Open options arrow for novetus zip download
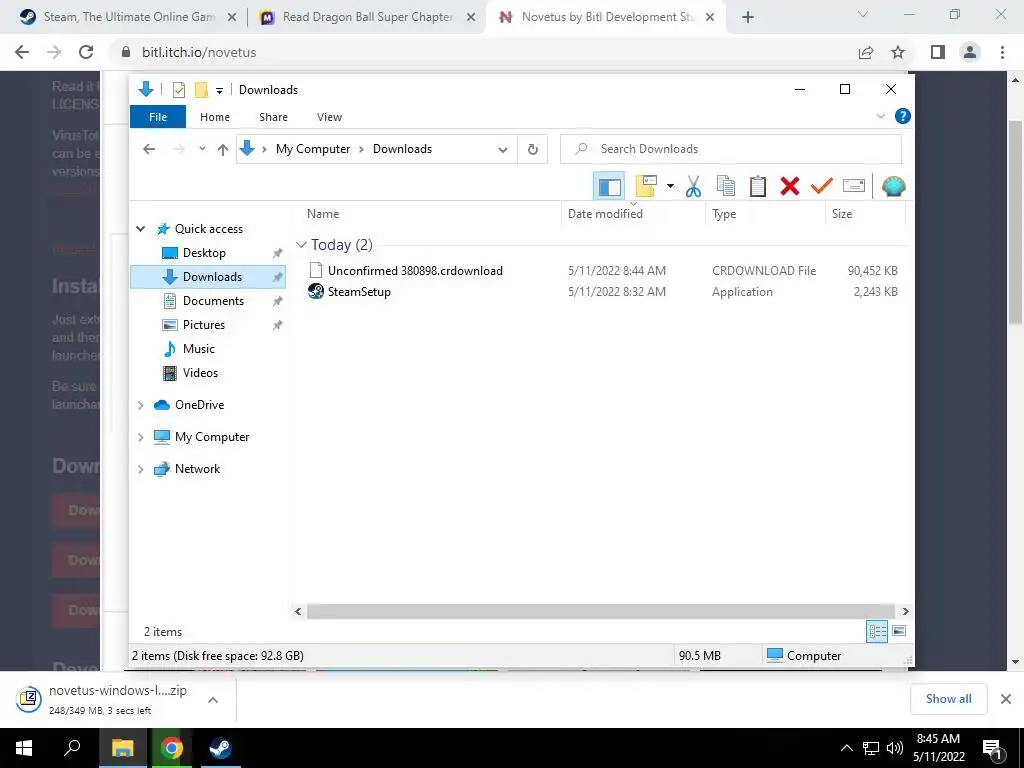The width and height of the screenshot is (1024, 768). coord(213,700)
